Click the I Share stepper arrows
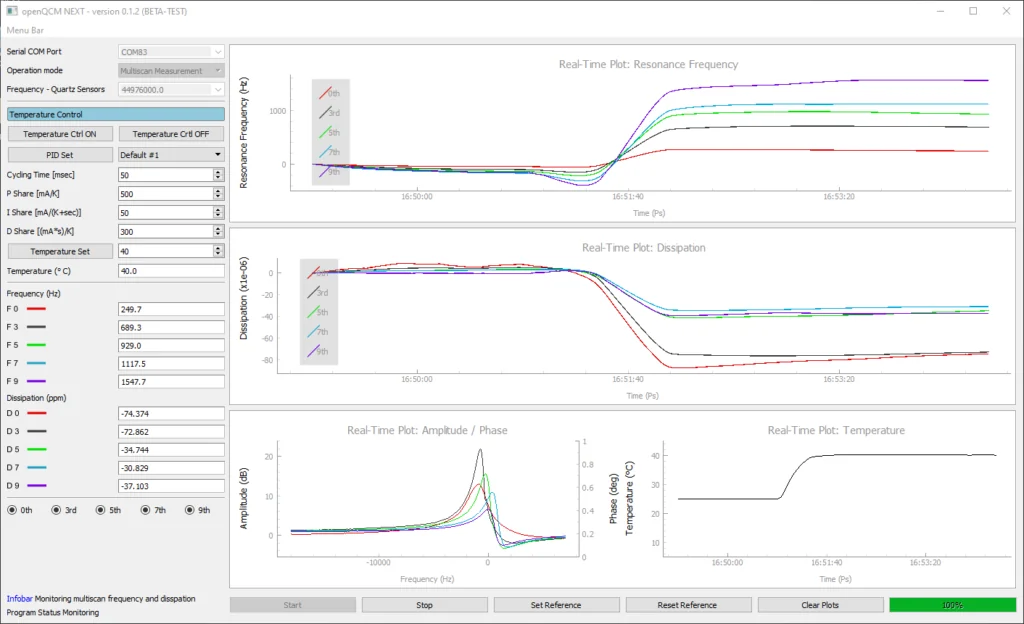Image resolution: width=1024 pixels, height=624 pixels. [x=218, y=213]
